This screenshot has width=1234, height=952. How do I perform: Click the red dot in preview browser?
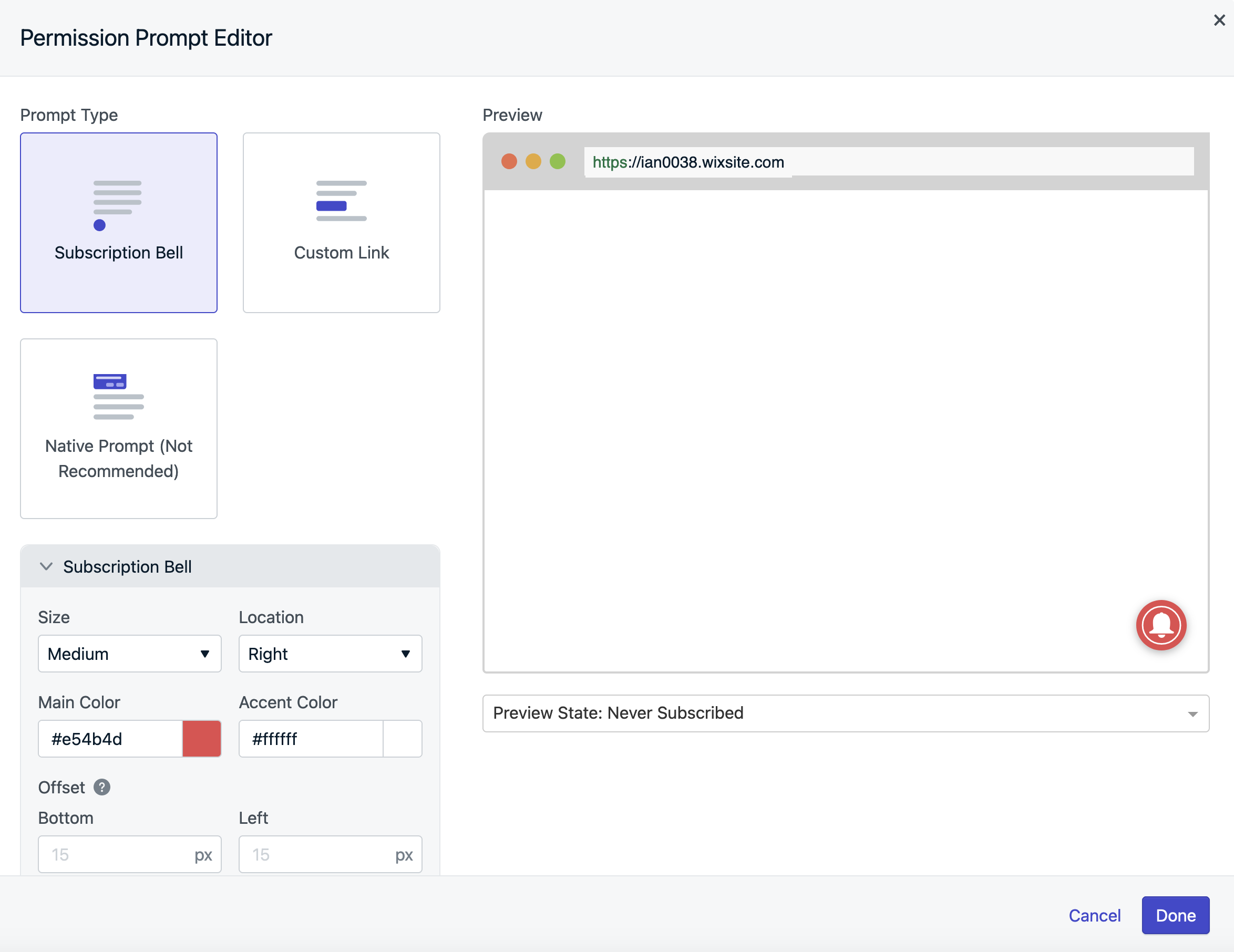pos(509,162)
